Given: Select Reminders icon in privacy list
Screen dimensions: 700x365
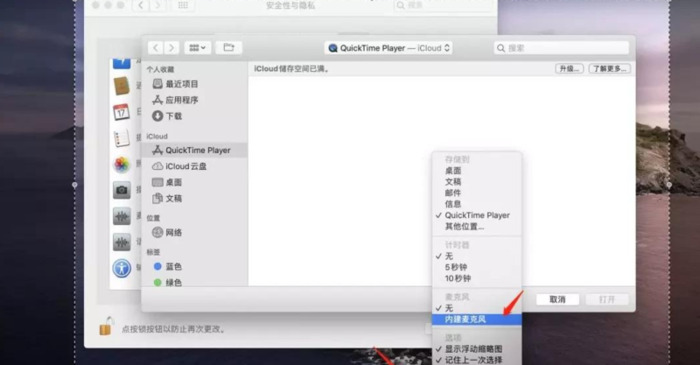Looking at the screenshot, I should tap(121, 138).
